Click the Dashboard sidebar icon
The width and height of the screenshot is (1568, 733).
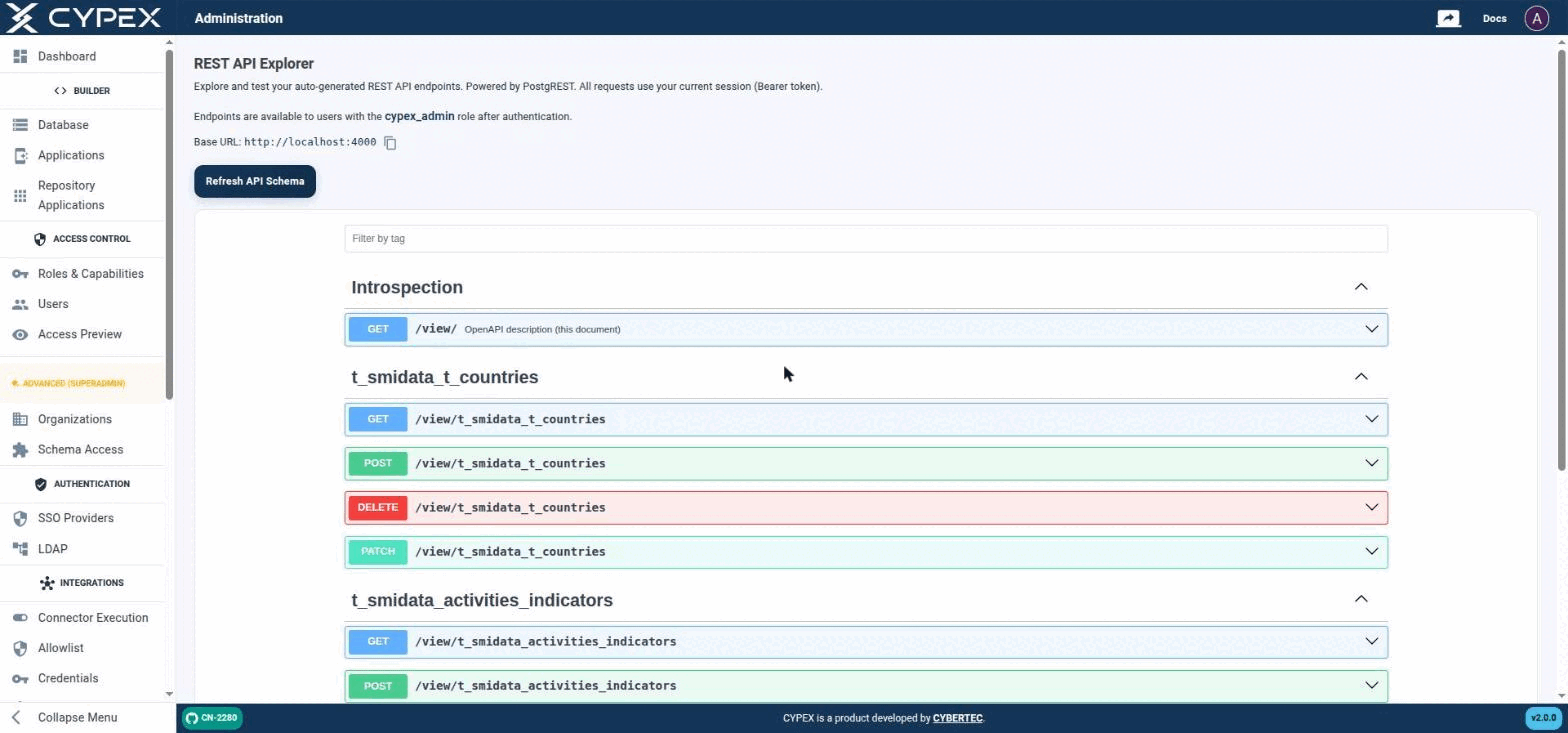tap(20, 56)
